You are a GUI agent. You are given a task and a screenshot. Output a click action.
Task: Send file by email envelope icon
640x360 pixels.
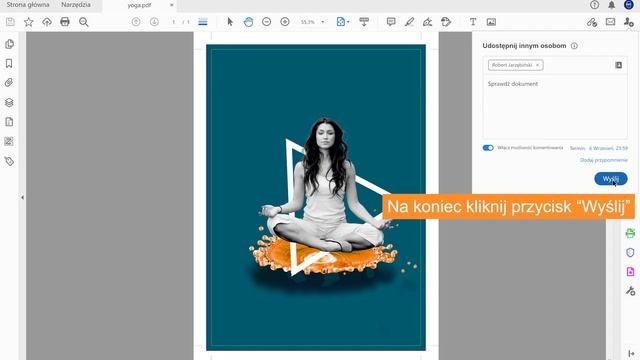[x=610, y=22]
